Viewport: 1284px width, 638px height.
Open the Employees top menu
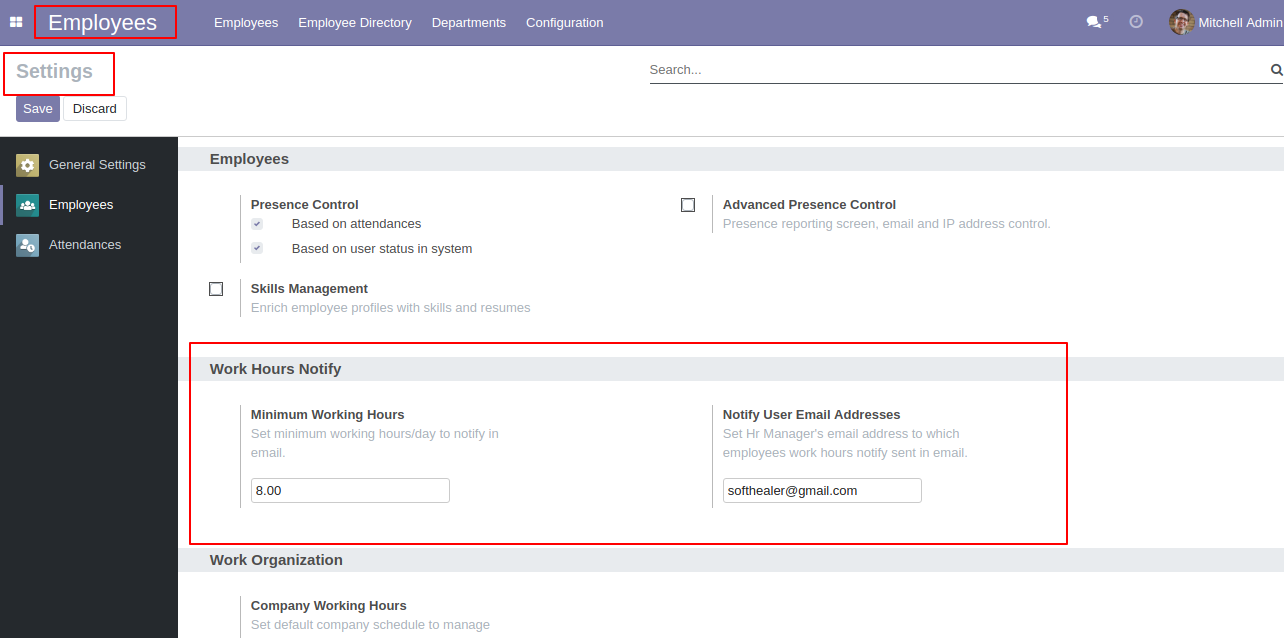pyautogui.click(x=246, y=22)
